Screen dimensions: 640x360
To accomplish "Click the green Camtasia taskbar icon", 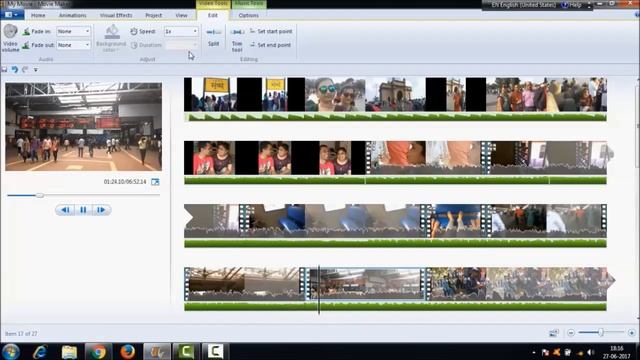I will pos(186,351).
